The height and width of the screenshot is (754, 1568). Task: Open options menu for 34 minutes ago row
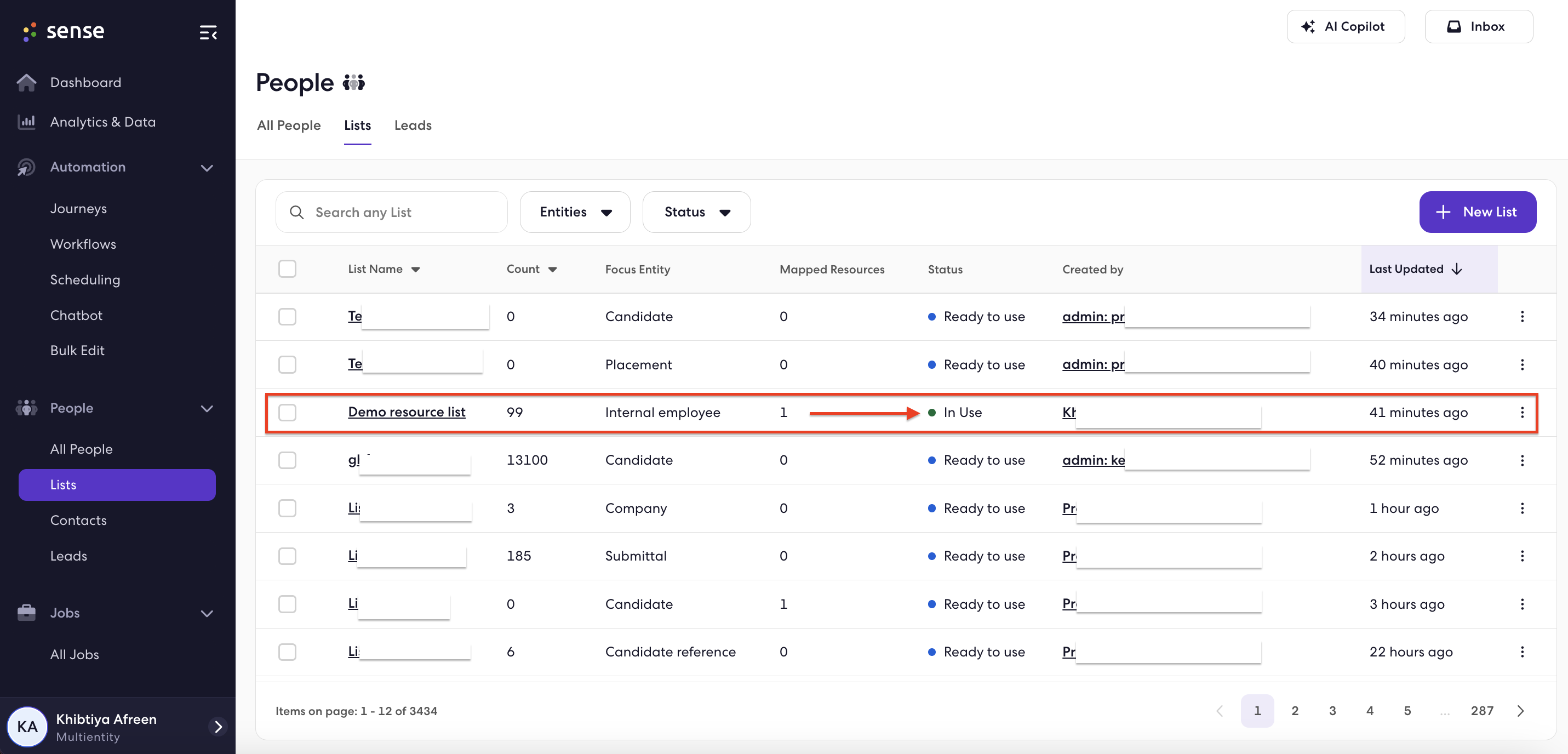(x=1523, y=317)
